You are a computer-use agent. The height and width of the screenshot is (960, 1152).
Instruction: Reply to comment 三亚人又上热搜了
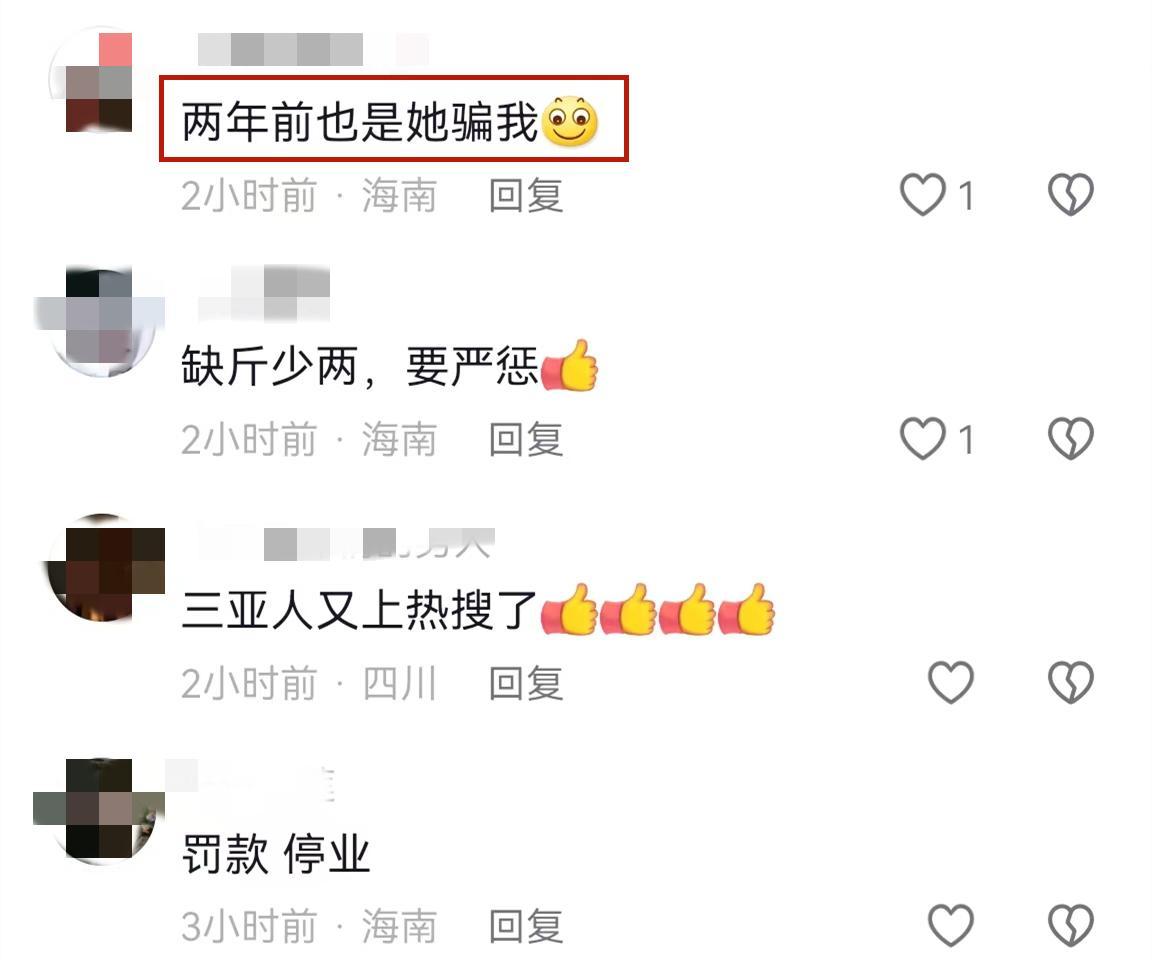pos(526,684)
